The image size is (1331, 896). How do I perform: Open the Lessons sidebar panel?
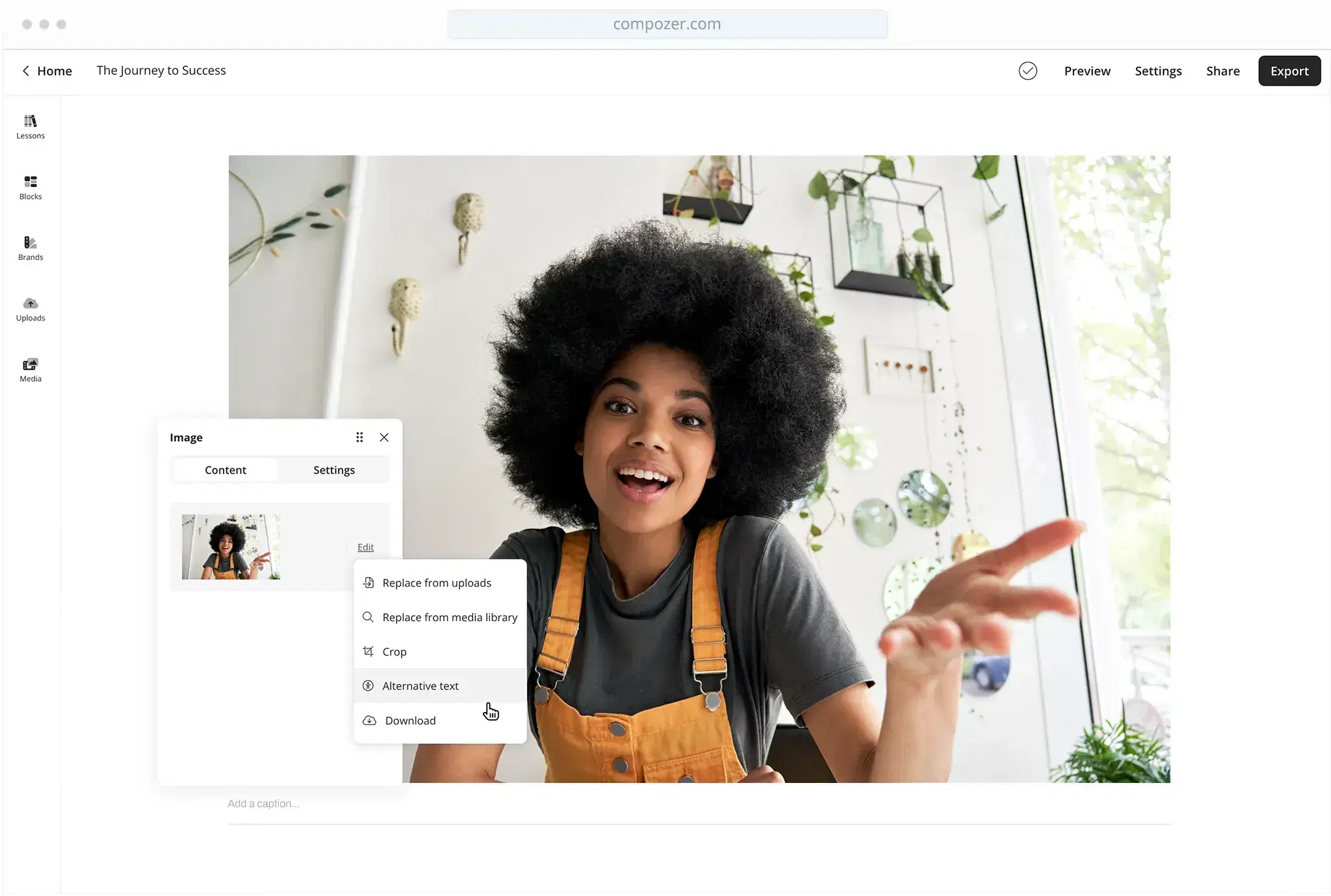[x=31, y=127]
